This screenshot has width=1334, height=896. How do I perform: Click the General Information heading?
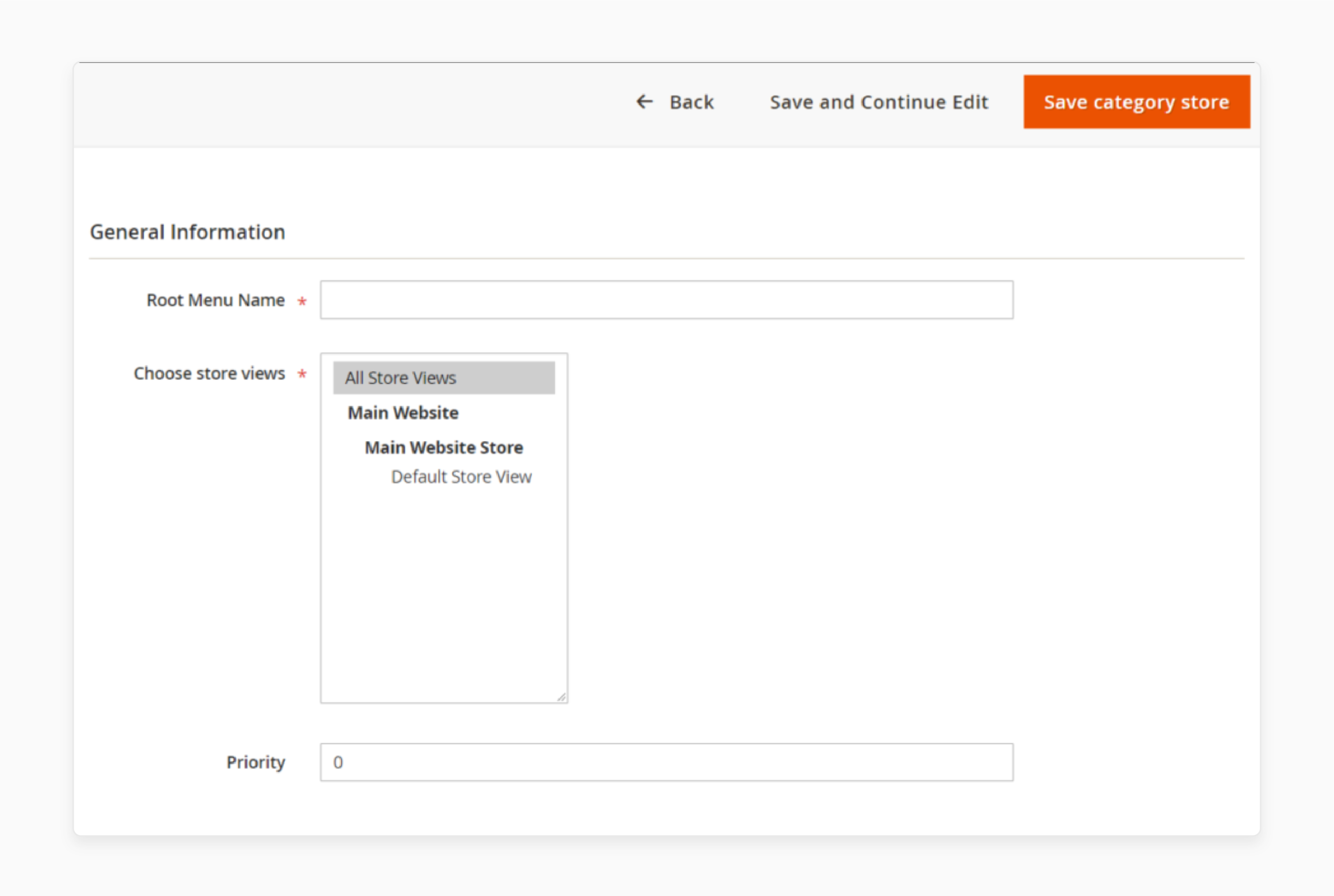click(x=187, y=232)
